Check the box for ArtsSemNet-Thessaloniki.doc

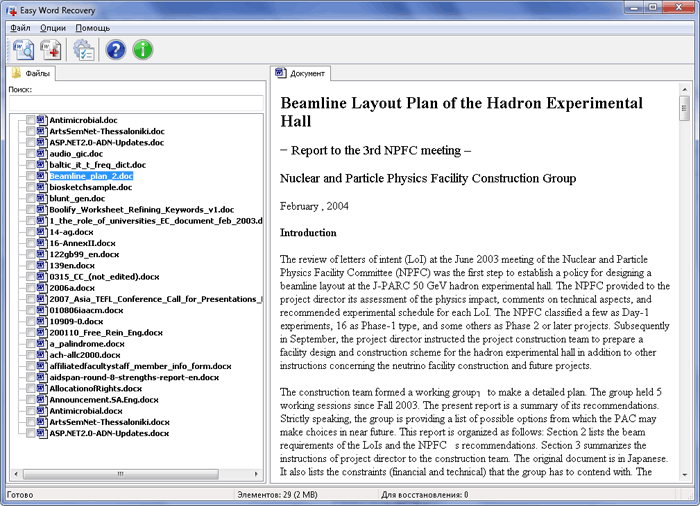[30, 131]
